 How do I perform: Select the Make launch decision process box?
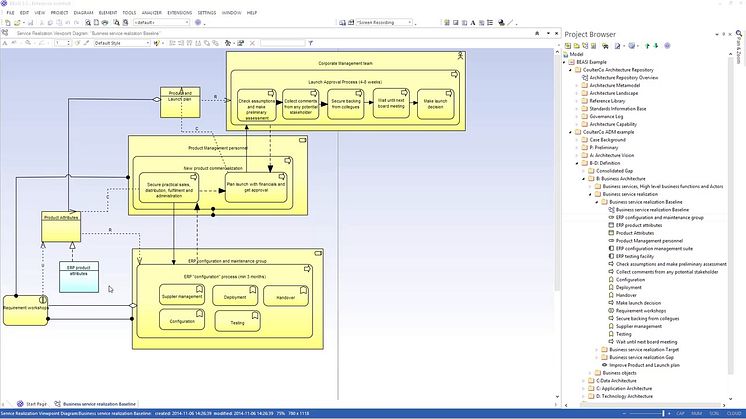pos(435,104)
